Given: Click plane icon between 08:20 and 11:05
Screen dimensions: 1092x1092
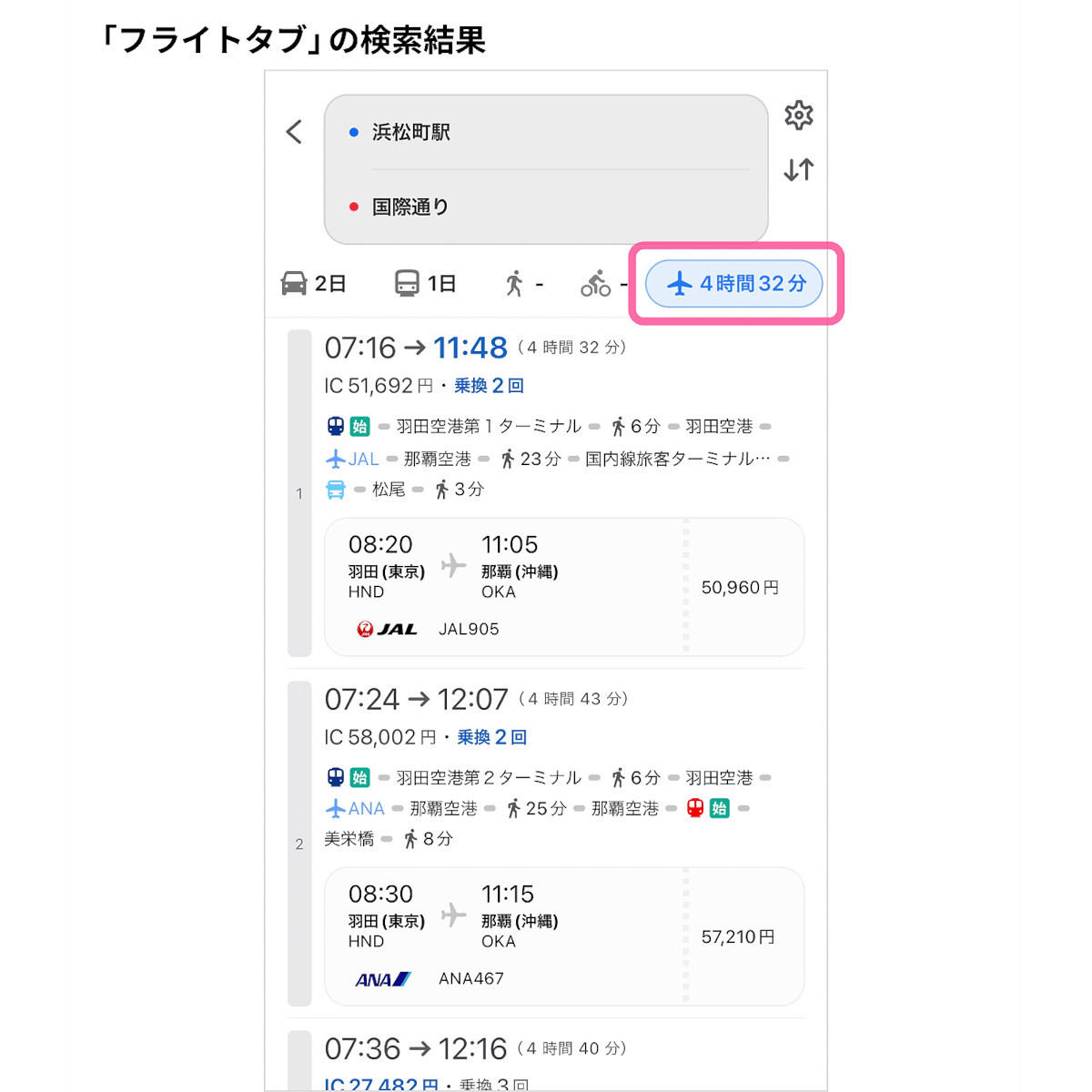Looking at the screenshot, I should click(453, 565).
